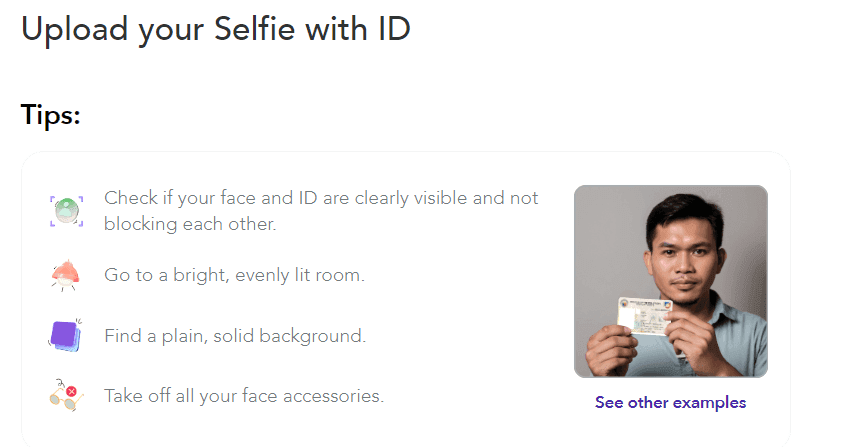Click the words 'blocking each other.' in first tip
The height and width of the screenshot is (447, 845).
tap(190, 224)
